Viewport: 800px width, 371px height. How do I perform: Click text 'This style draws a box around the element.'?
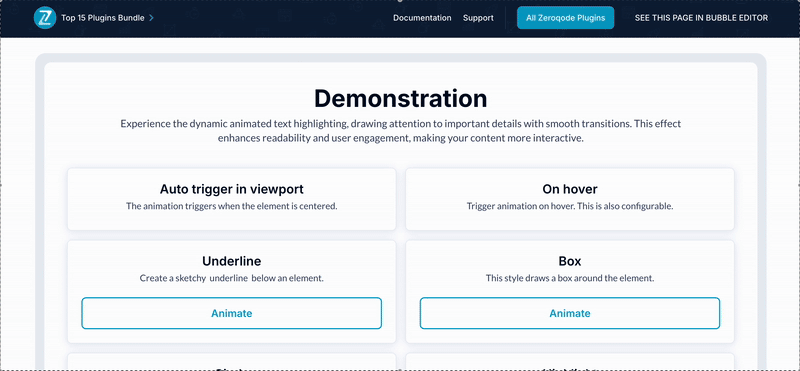(570, 279)
